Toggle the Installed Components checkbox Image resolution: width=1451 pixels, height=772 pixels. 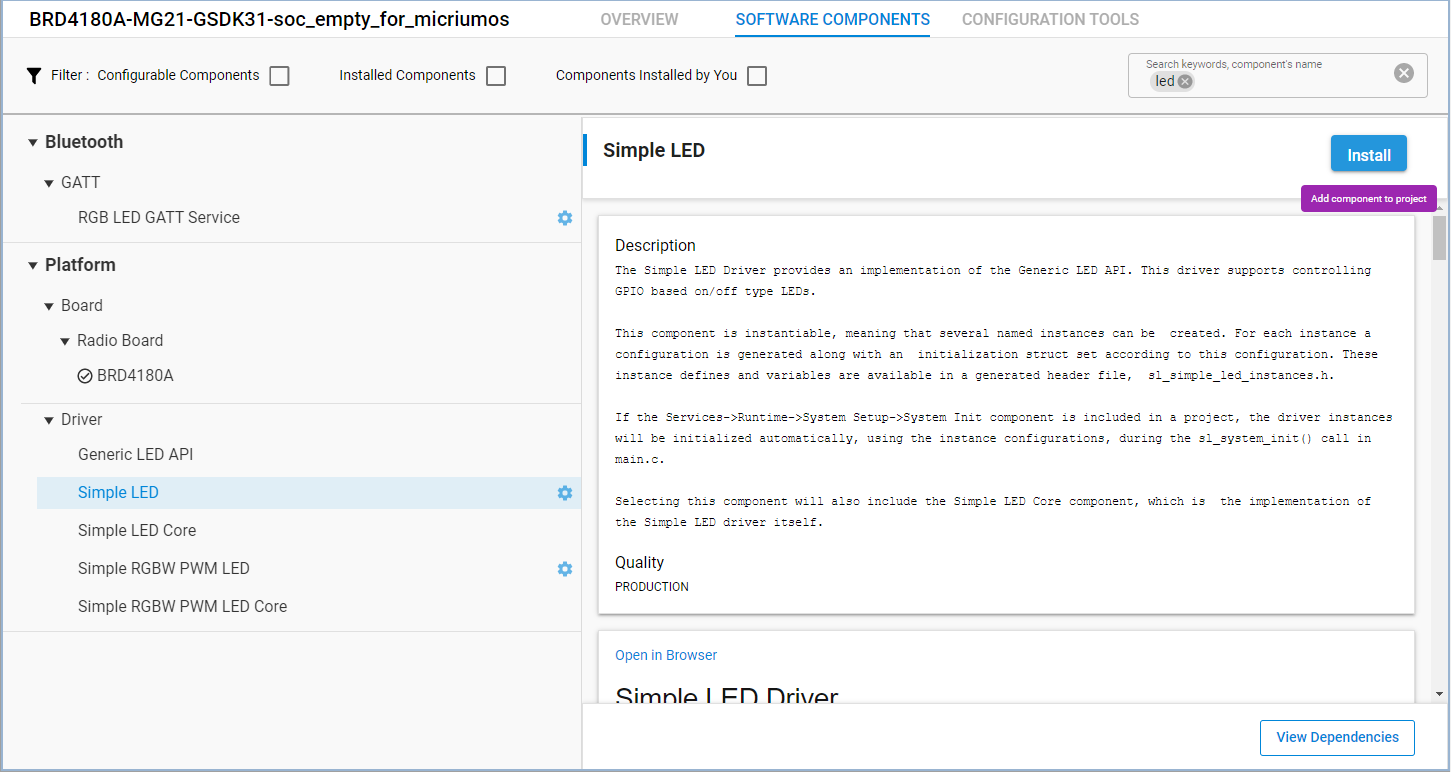coord(496,76)
